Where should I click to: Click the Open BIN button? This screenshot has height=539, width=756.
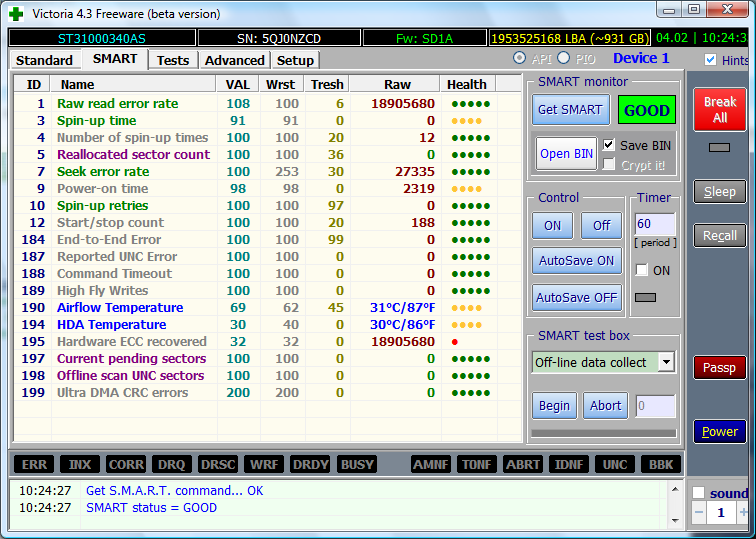point(566,154)
